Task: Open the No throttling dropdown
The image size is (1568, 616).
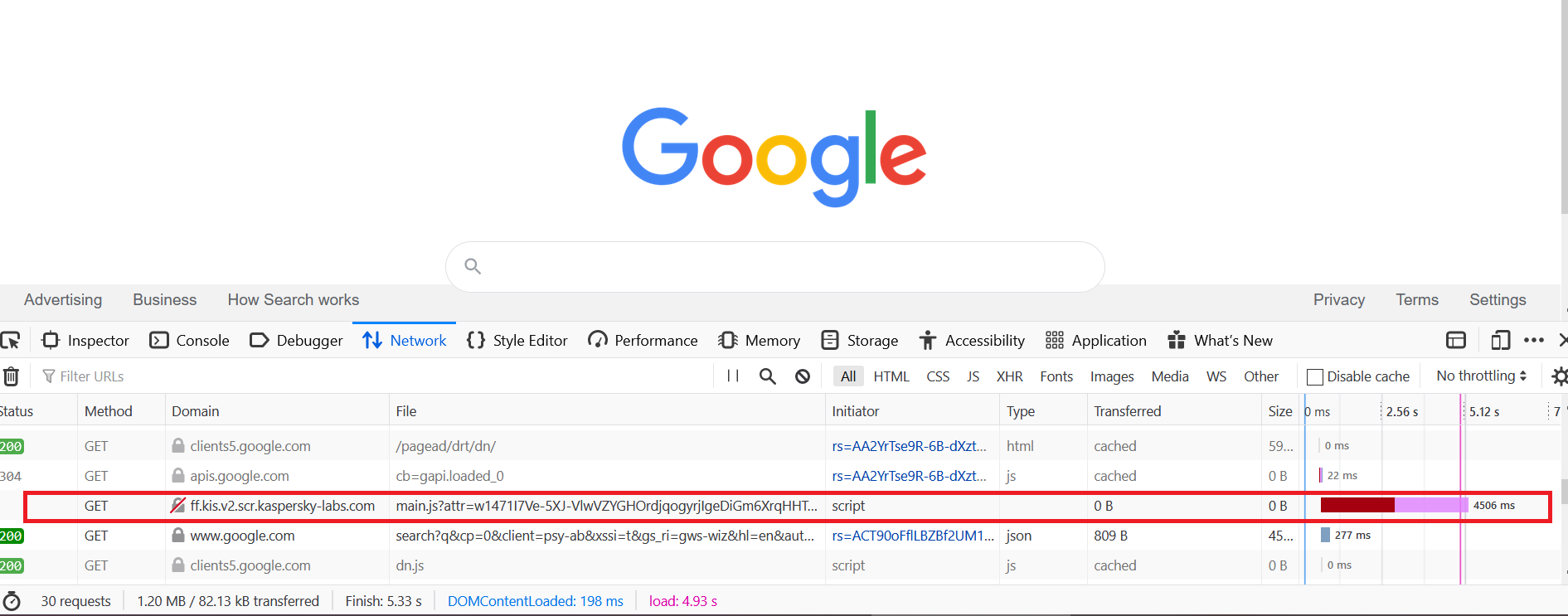Action: pos(1481,376)
